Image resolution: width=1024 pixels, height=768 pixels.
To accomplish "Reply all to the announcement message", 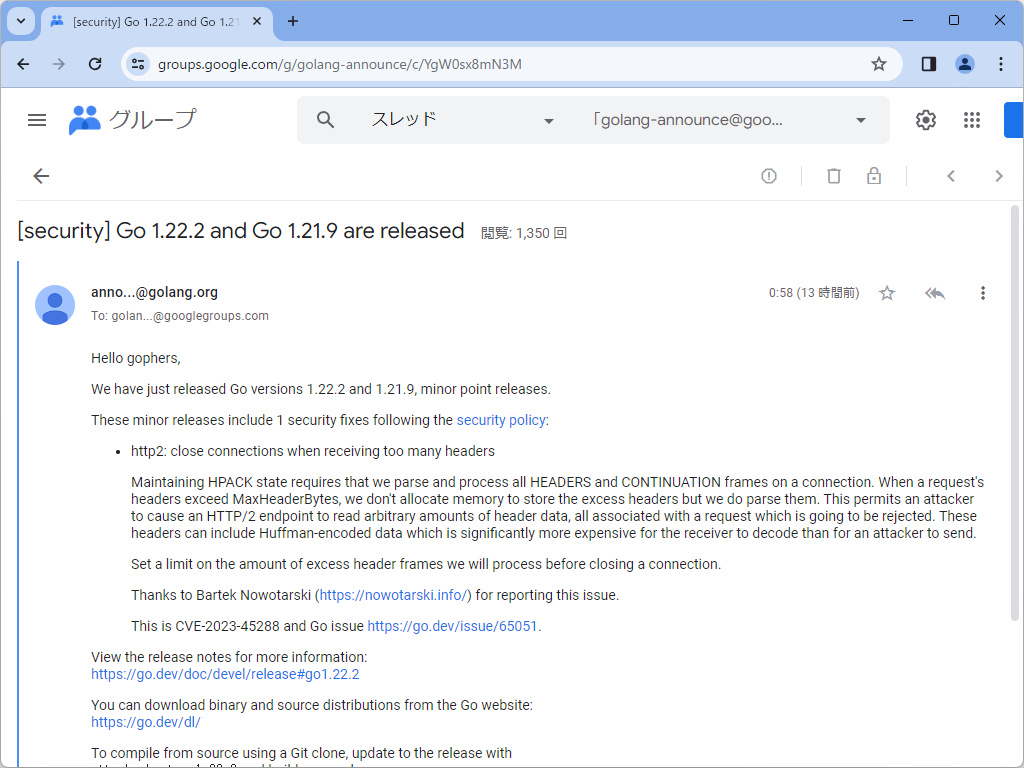I will (934, 292).
